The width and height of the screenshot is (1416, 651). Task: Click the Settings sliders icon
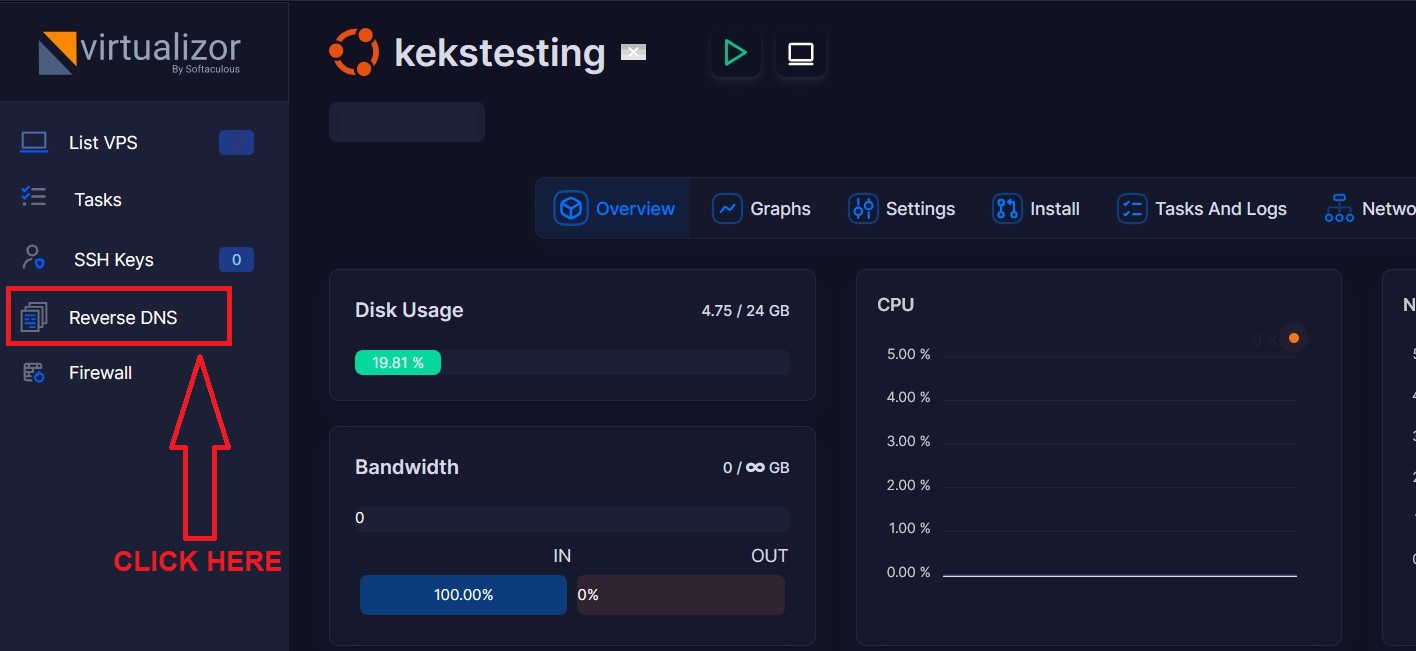[863, 209]
